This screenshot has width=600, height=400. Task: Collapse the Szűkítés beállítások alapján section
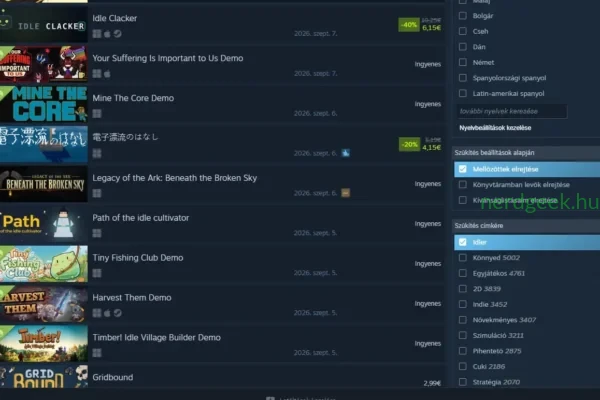tap(526, 152)
